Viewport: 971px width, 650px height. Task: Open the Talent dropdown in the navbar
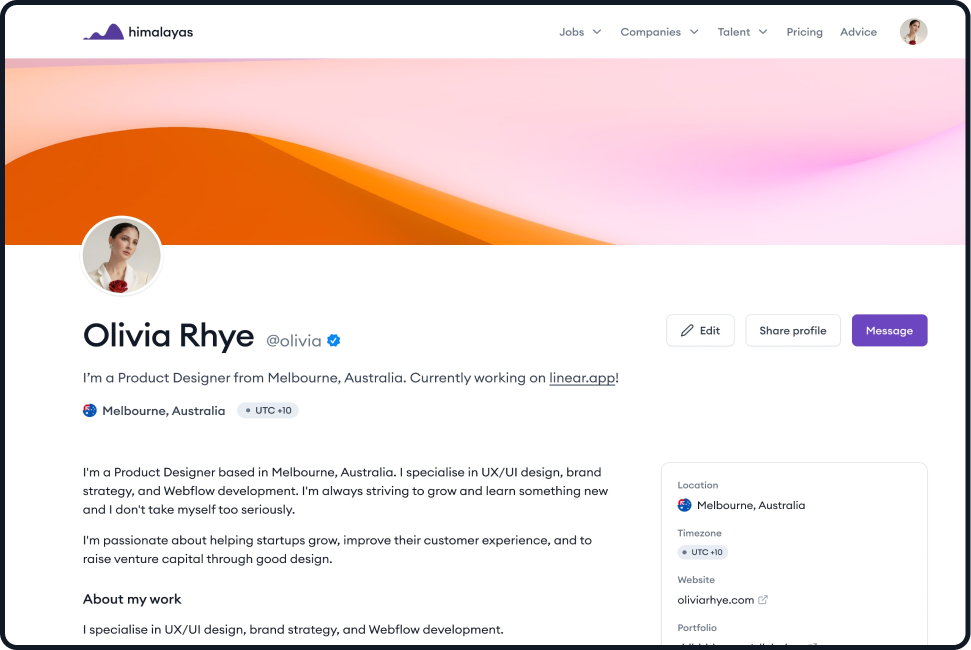pyautogui.click(x=742, y=32)
